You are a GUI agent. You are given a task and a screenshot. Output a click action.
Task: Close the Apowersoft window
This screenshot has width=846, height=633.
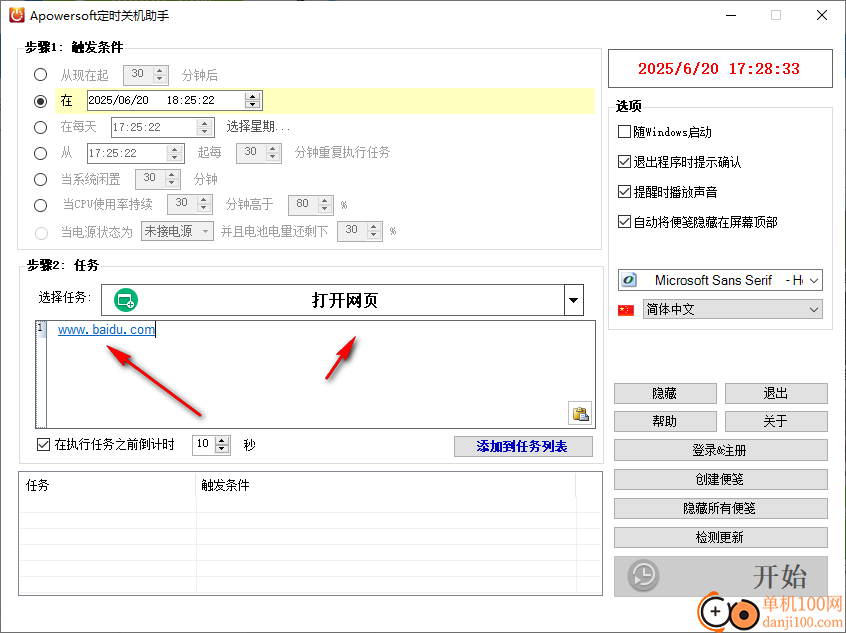pyautogui.click(x=822, y=15)
